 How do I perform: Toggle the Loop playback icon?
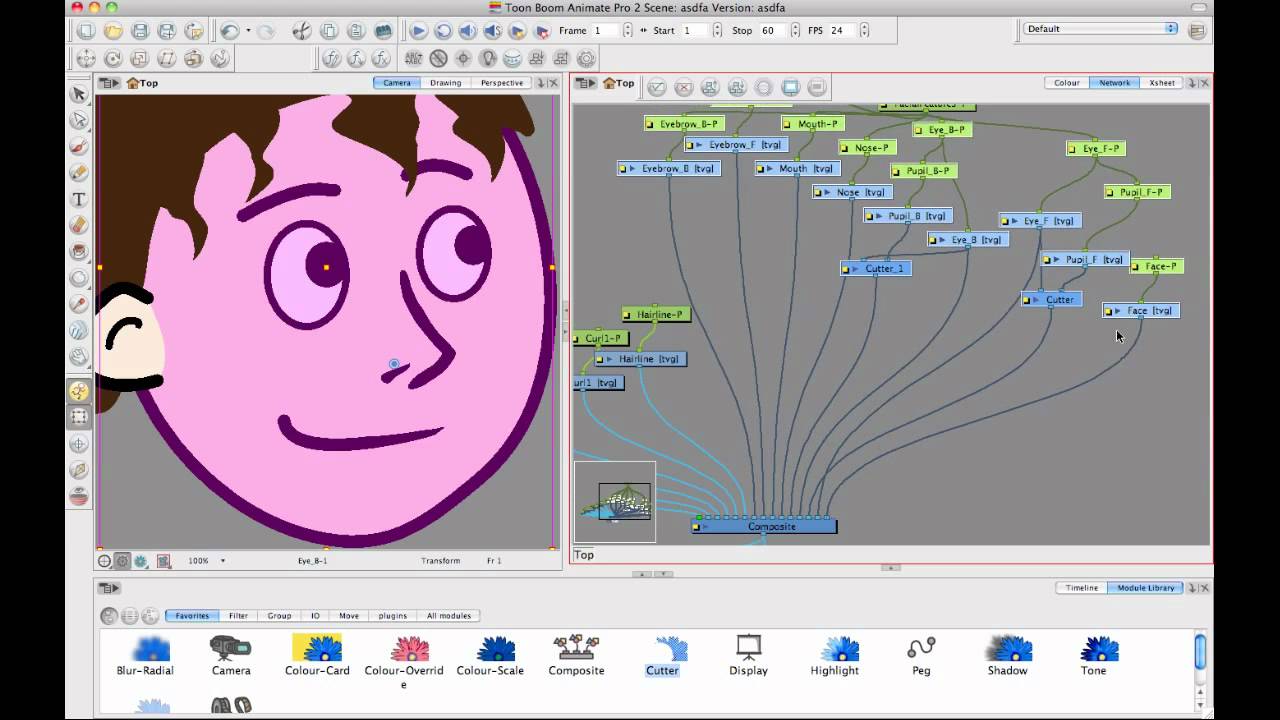tap(443, 31)
